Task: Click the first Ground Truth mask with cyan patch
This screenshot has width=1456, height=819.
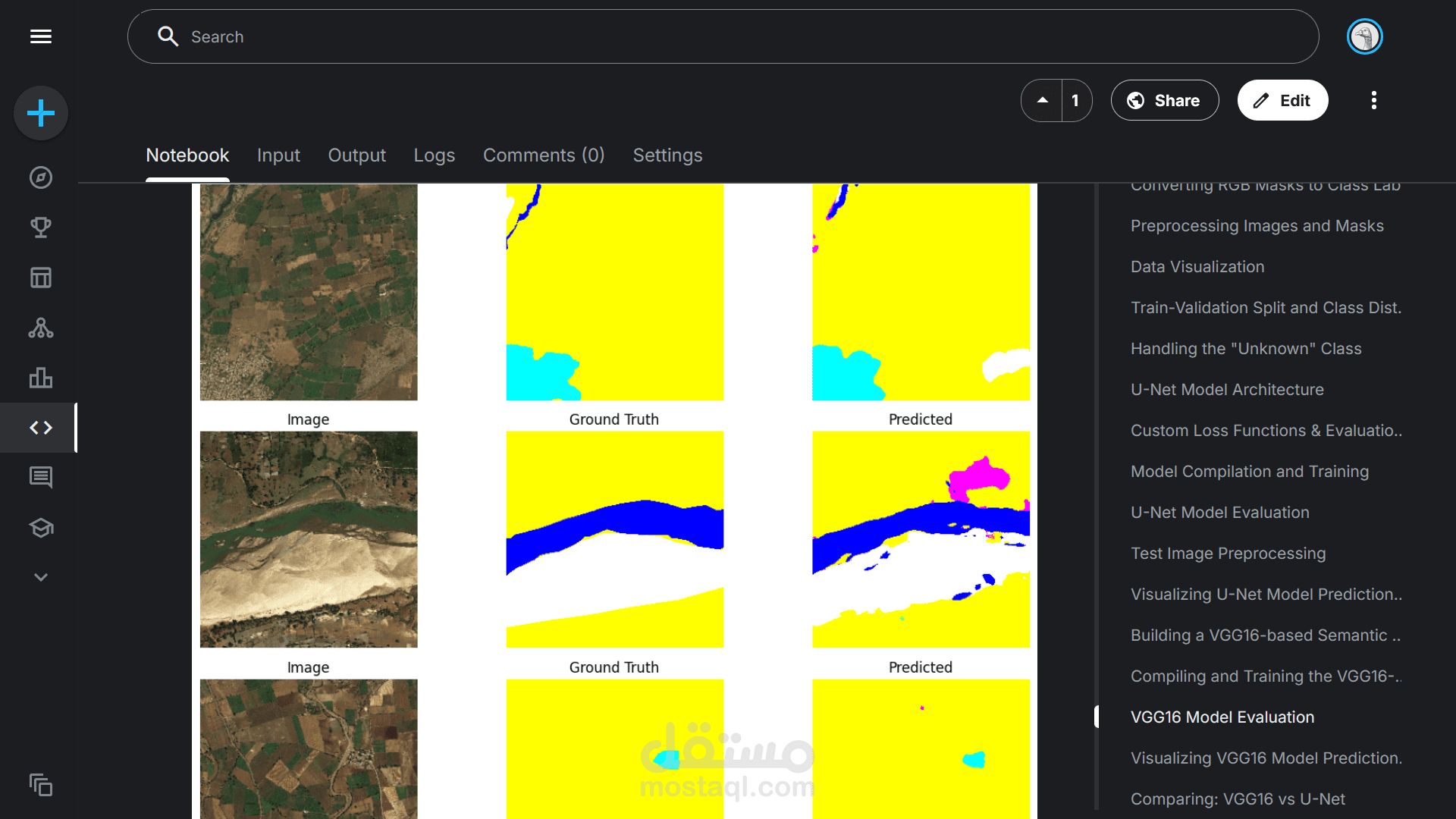Action: pos(615,292)
